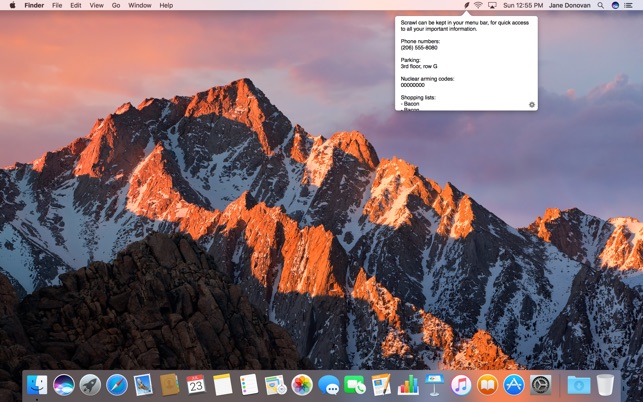Open the Scrawl settings gear
The width and height of the screenshot is (643, 402).
click(x=531, y=104)
